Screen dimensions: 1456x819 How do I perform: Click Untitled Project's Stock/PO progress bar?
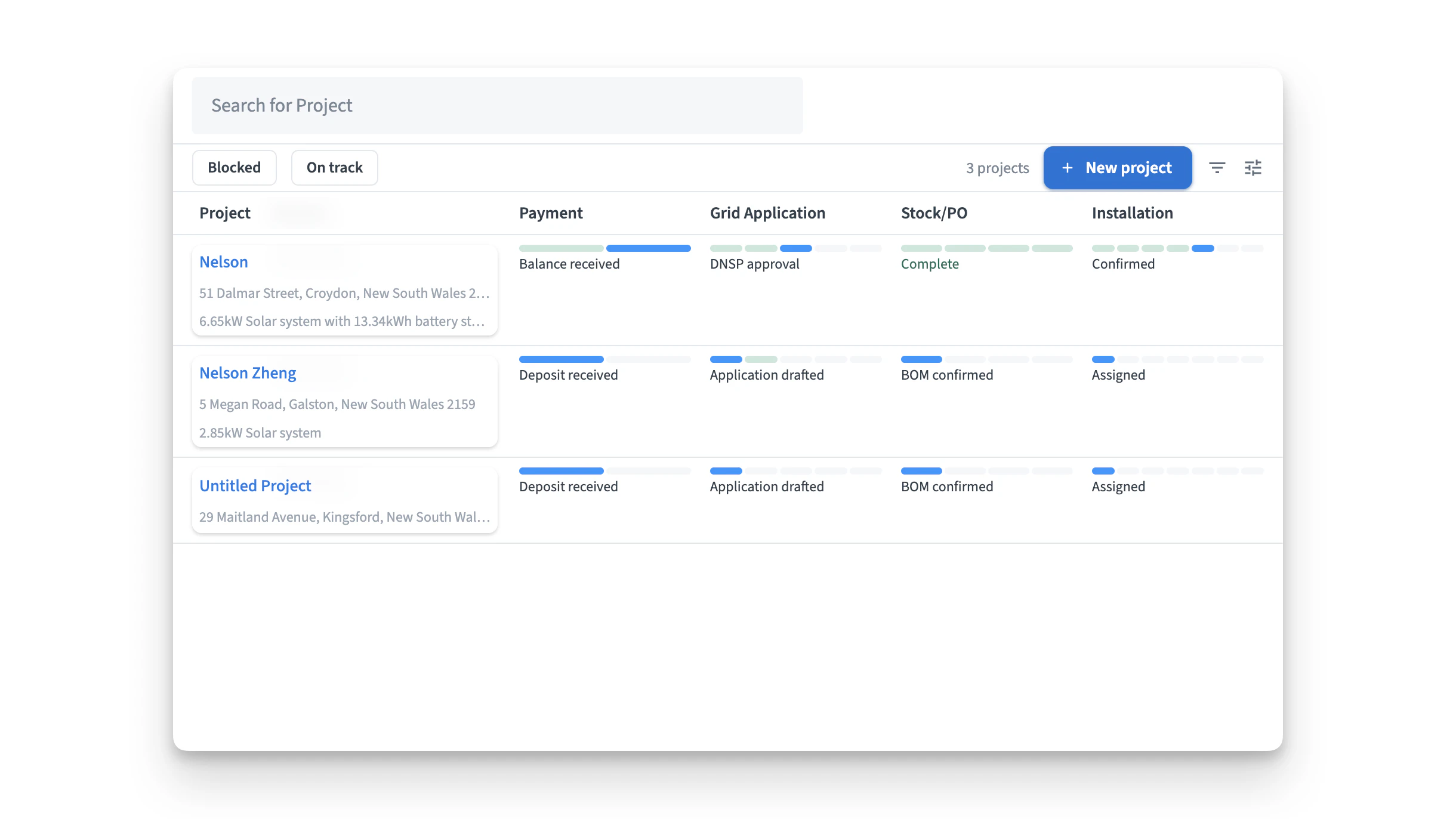tap(987, 471)
